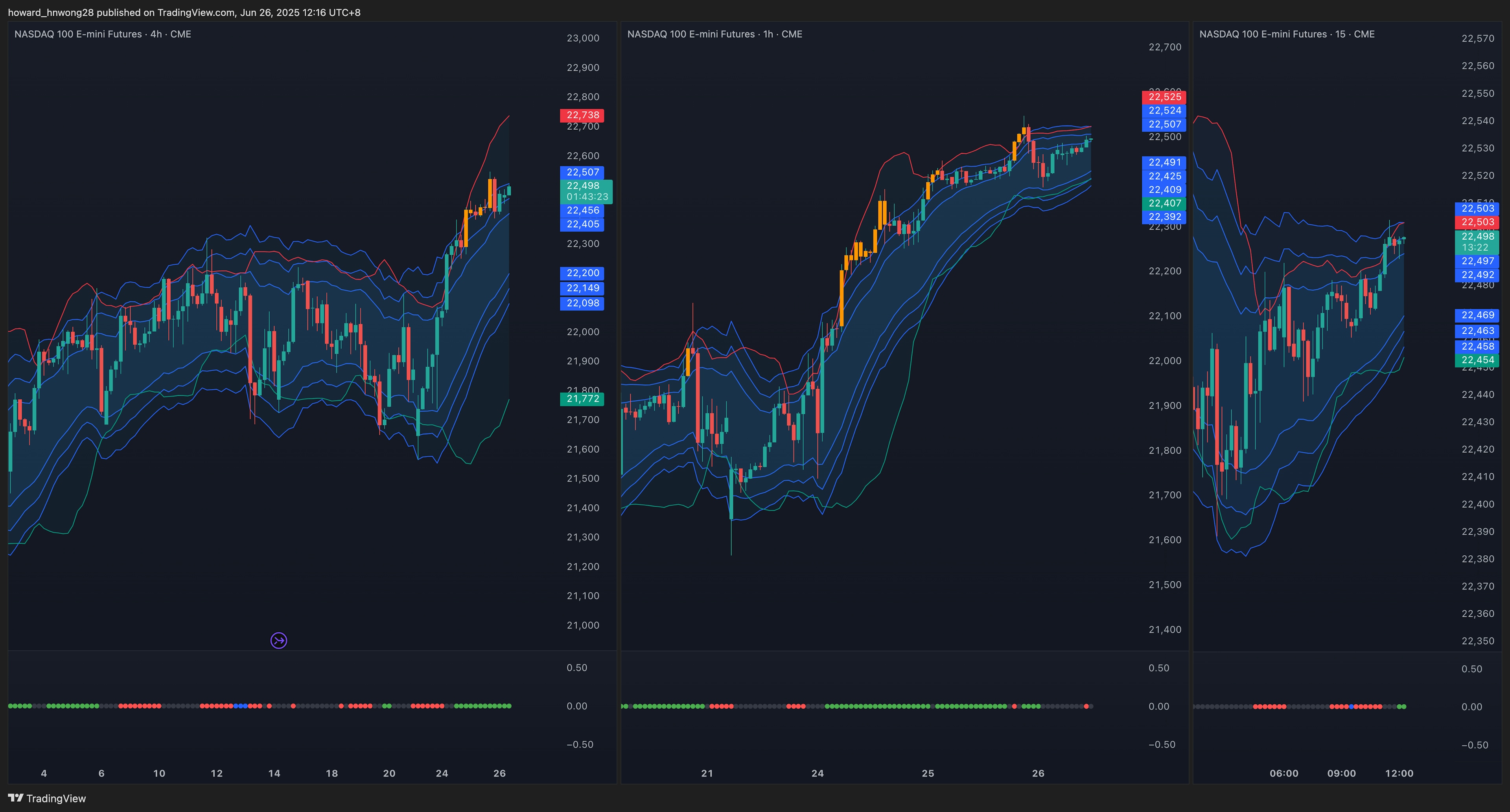Click the blue 22,491 price label
The image size is (1510, 812).
[x=1164, y=162]
